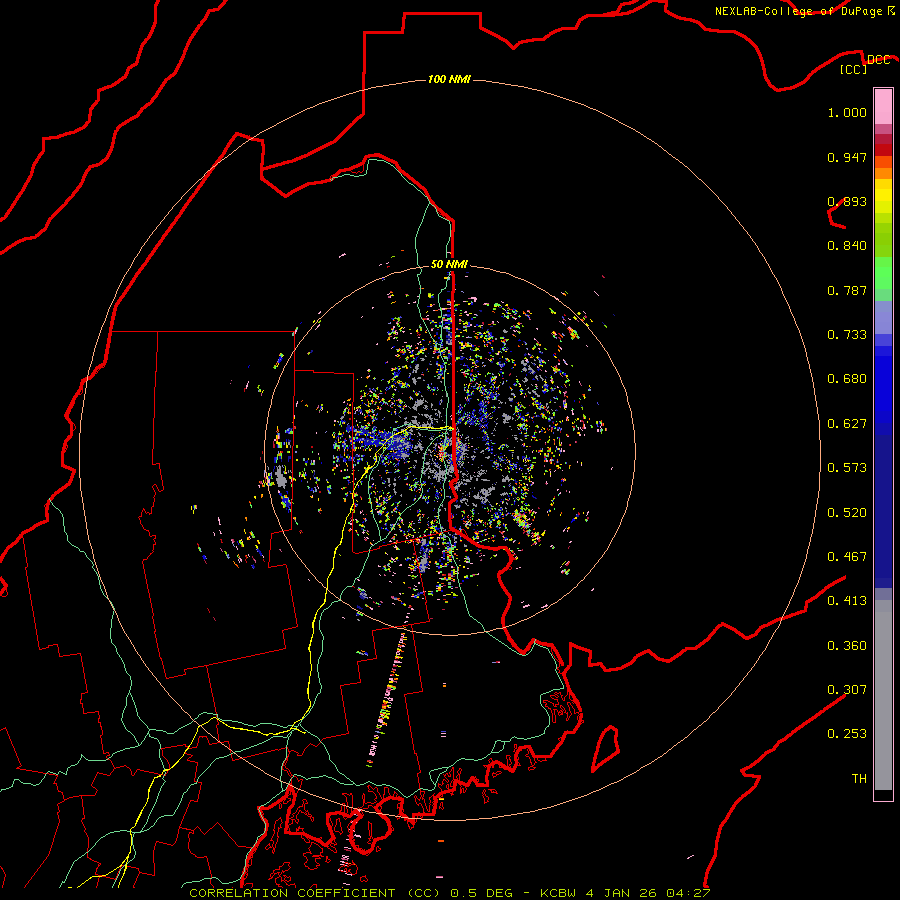Pick the pink top segment of the color bar

(883, 107)
